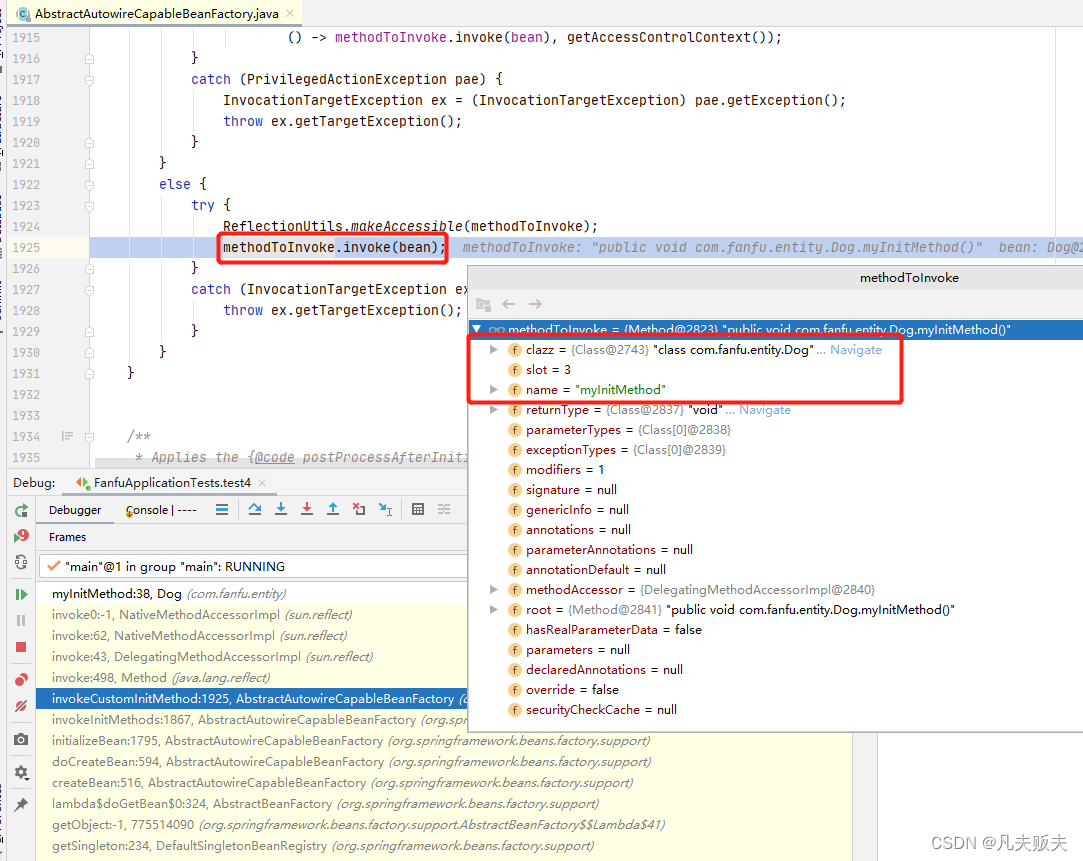This screenshot has height=861, width=1083.
Task: Expand the returnType field node
Action: 493,409
